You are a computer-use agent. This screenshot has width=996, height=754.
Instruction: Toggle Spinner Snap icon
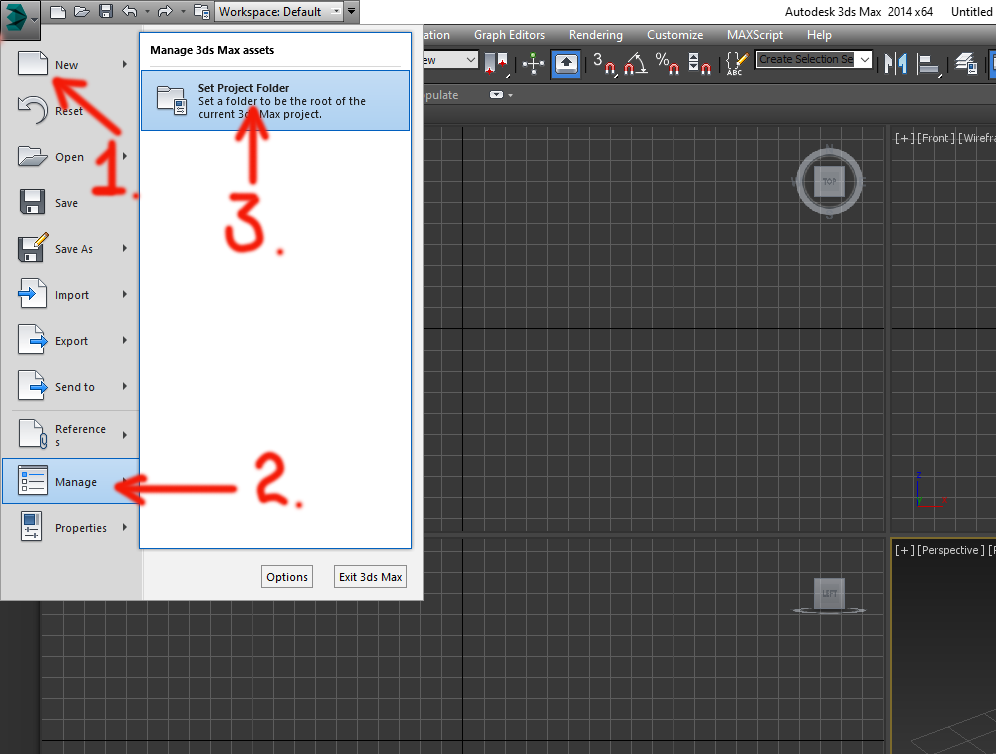point(699,64)
